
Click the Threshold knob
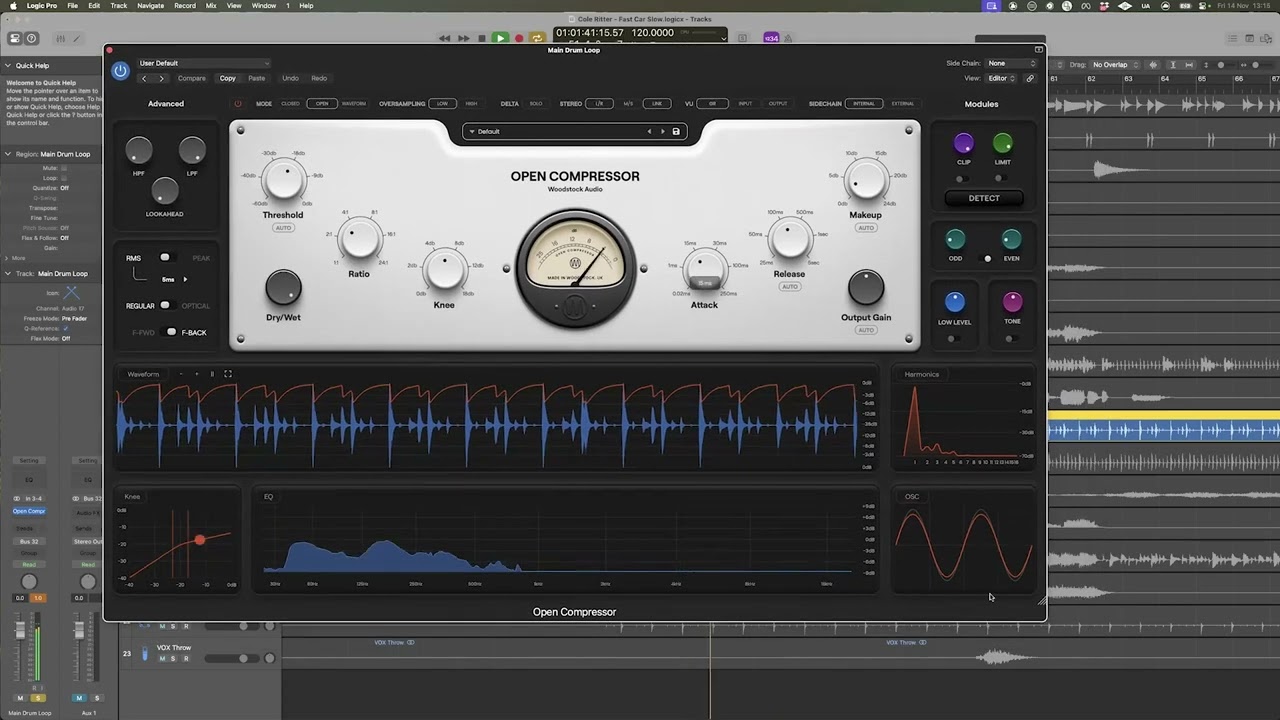click(x=284, y=181)
